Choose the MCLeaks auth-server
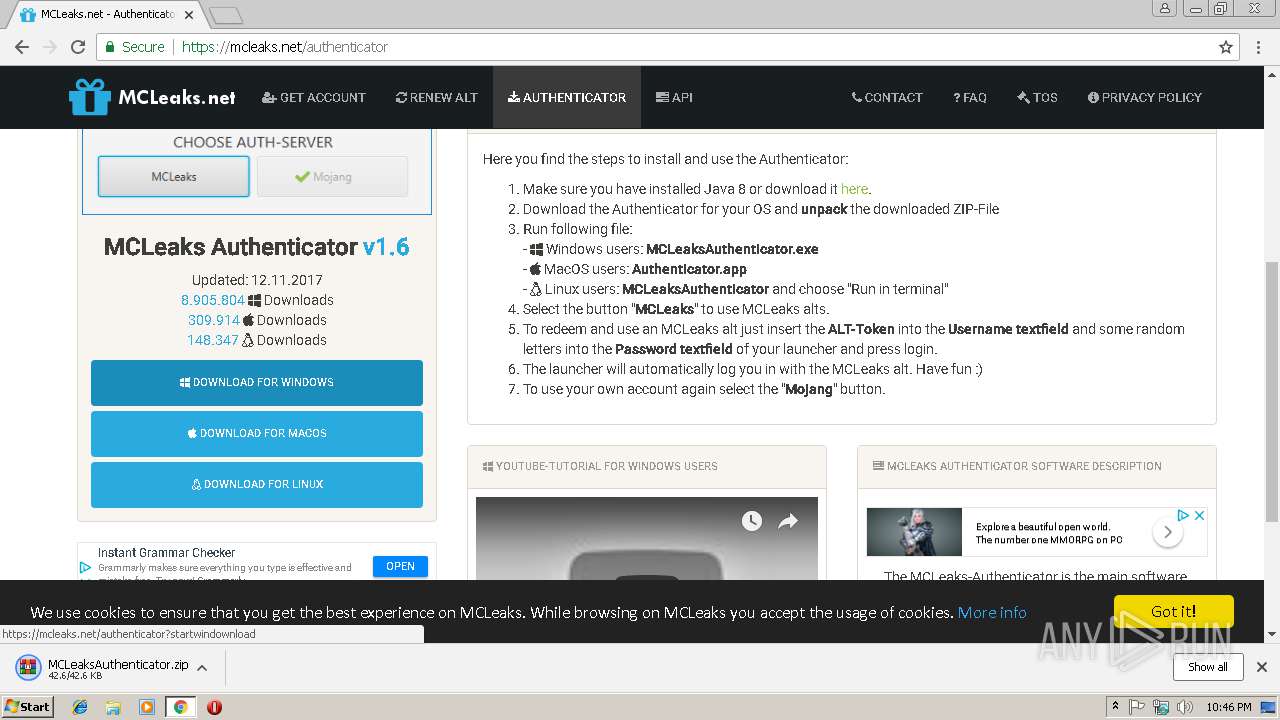 pyautogui.click(x=174, y=177)
